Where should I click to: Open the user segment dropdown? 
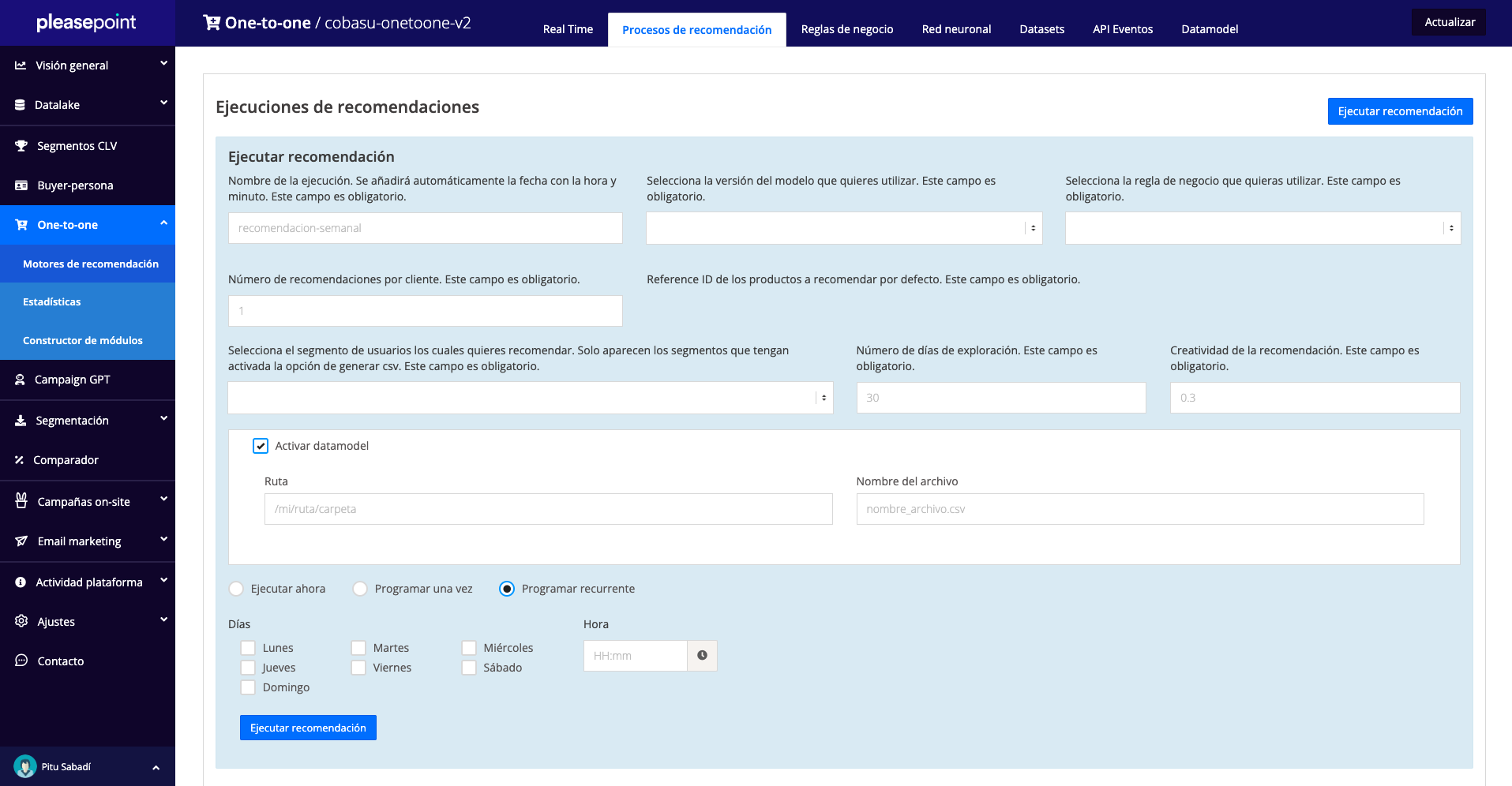[530, 398]
